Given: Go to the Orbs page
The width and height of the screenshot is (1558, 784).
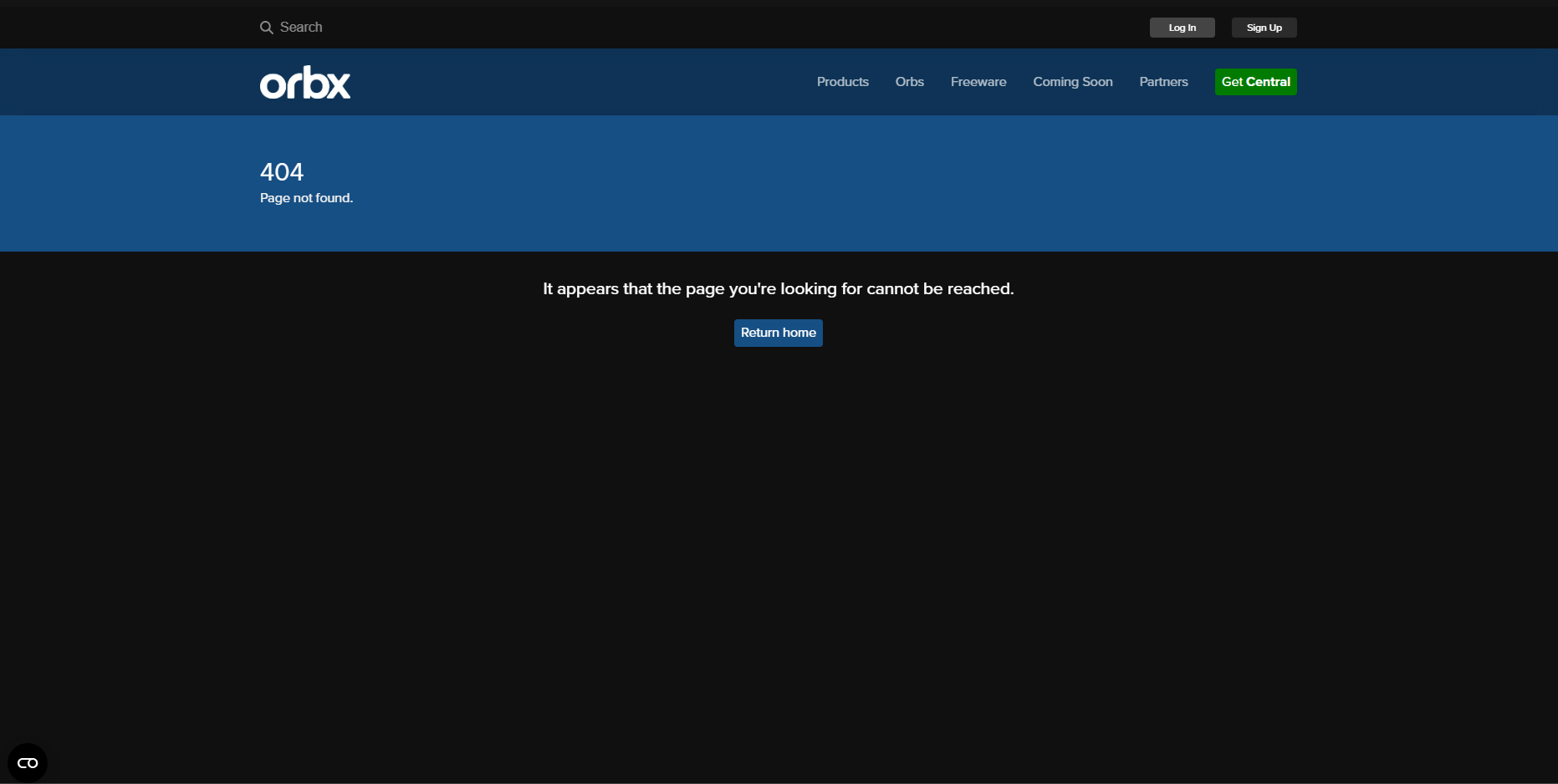Looking at the screenshot, I should [x=910, y=82].
